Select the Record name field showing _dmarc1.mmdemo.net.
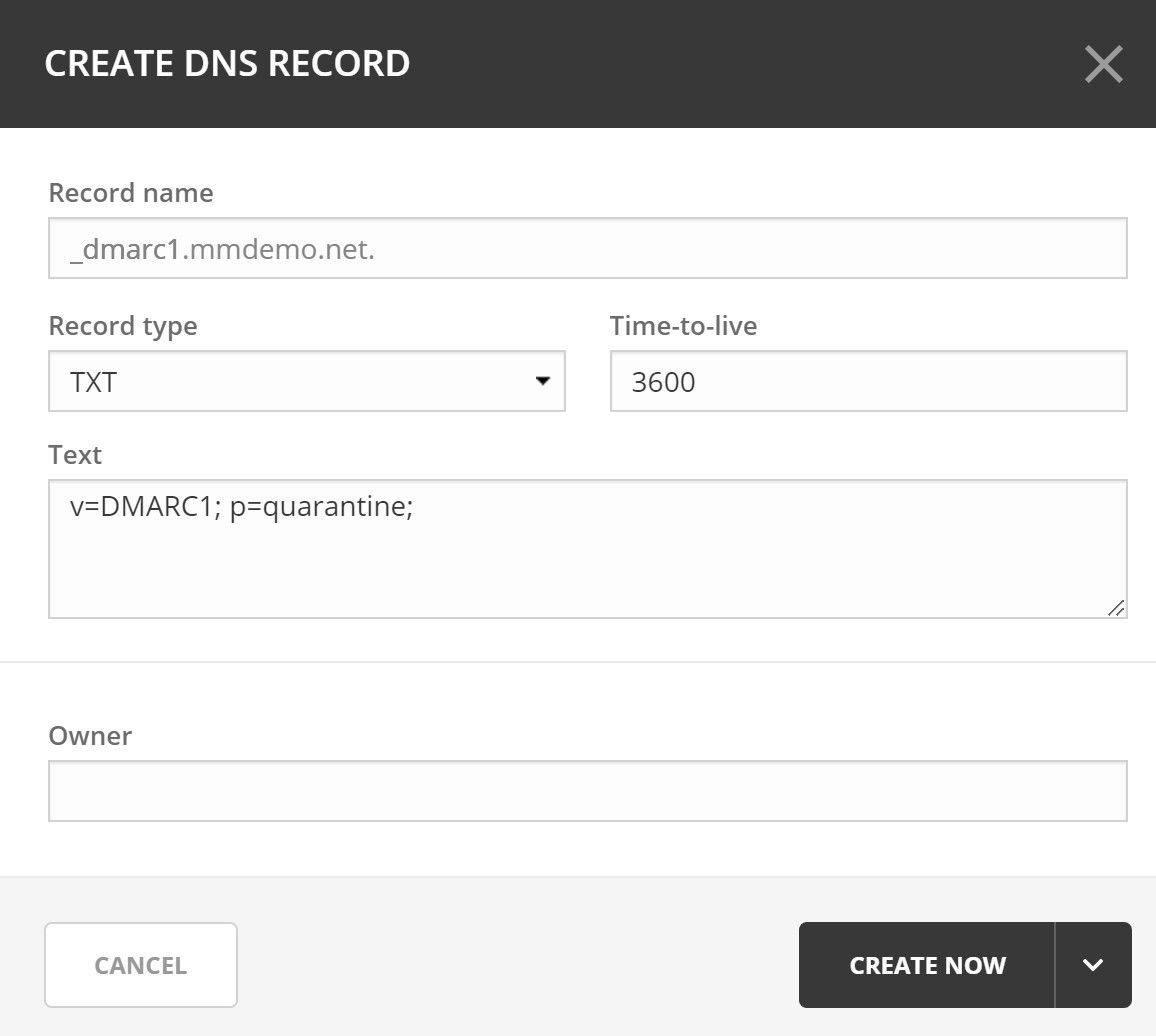The width and height of the screenshot is (1156, 1036). click(x=587, y=247)
